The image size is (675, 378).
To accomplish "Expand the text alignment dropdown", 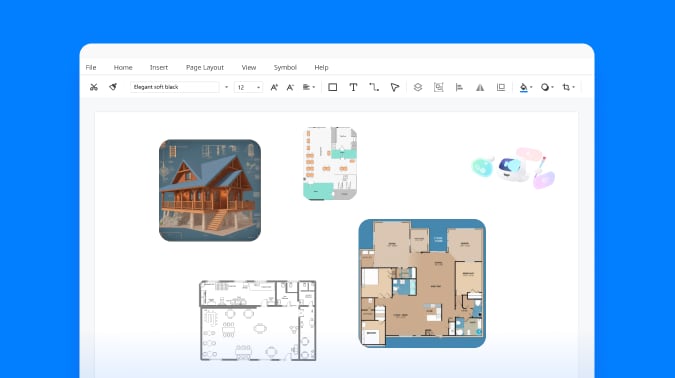I will click(309, 87).
